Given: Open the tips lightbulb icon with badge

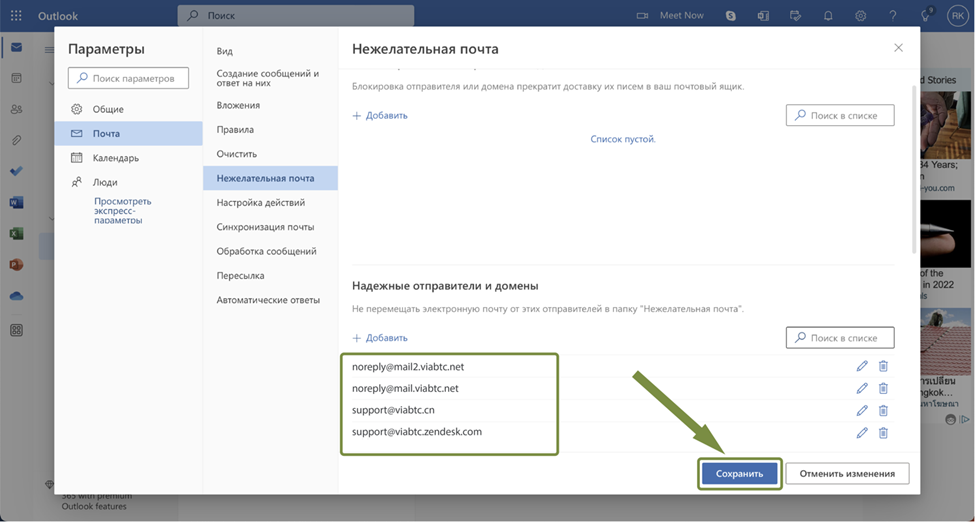Looking at the screenshot, I should point(926,16).
